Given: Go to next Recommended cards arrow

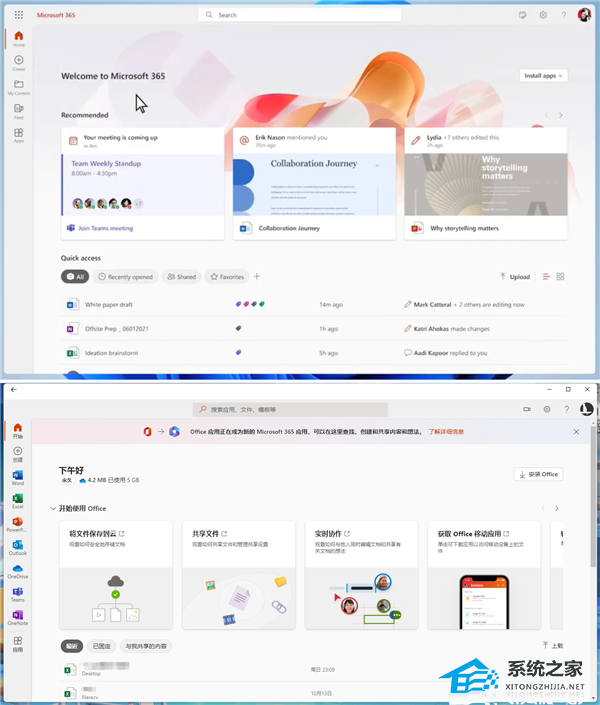Looking at the screenshot, I should pyautogui.click(x=560, y=115).
